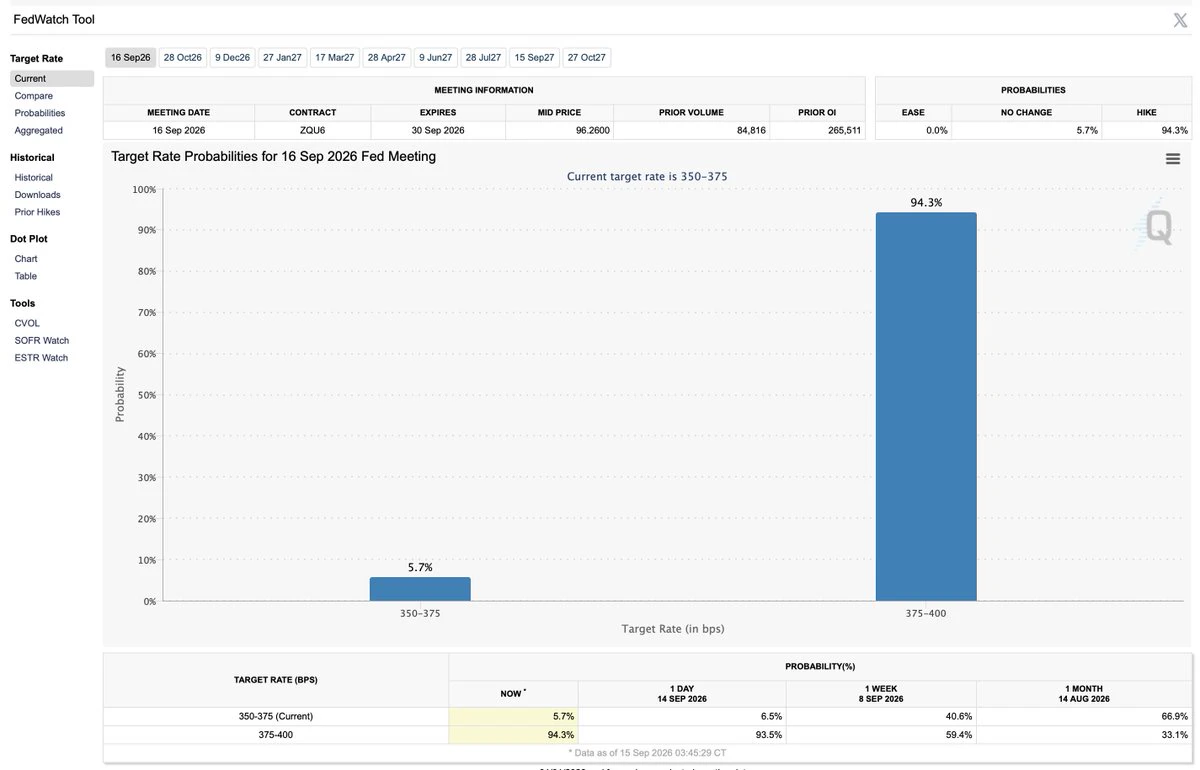This screenshot has width=1200, height=770.
Task: Click contract cell ZQU6
Action: click(313, 130)
